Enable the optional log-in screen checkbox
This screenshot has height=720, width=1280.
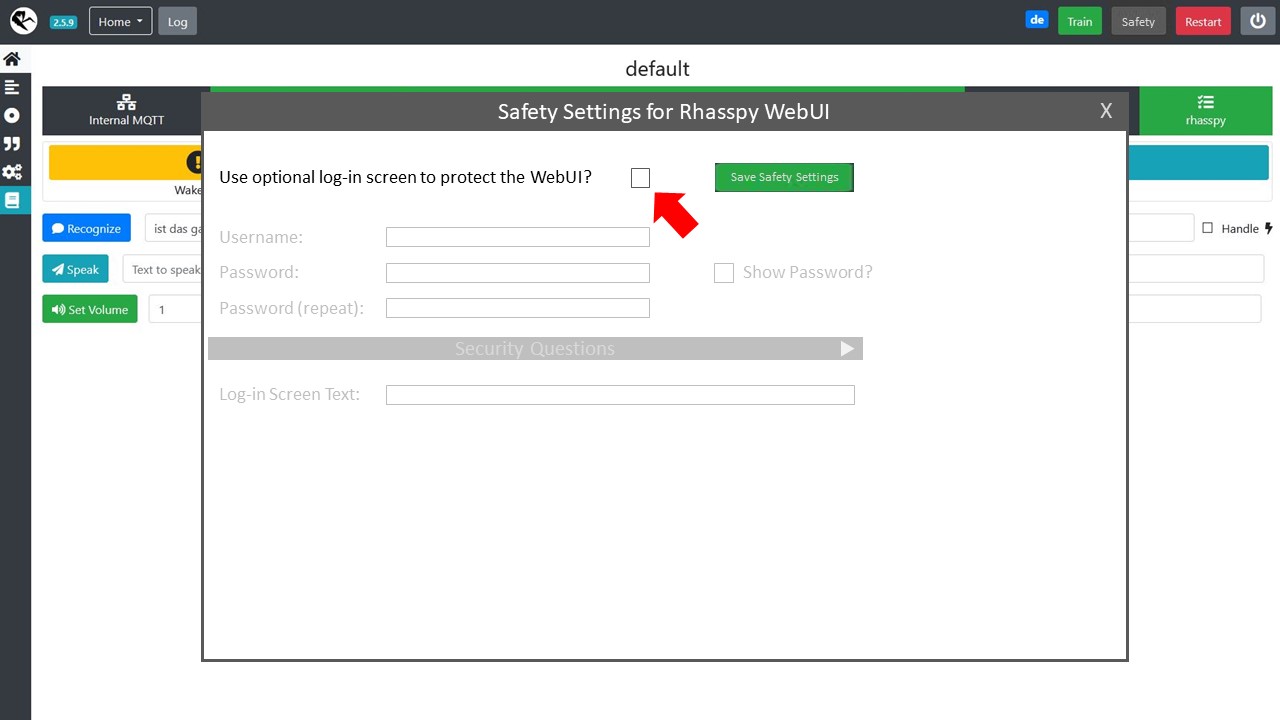tap(640, 177)
